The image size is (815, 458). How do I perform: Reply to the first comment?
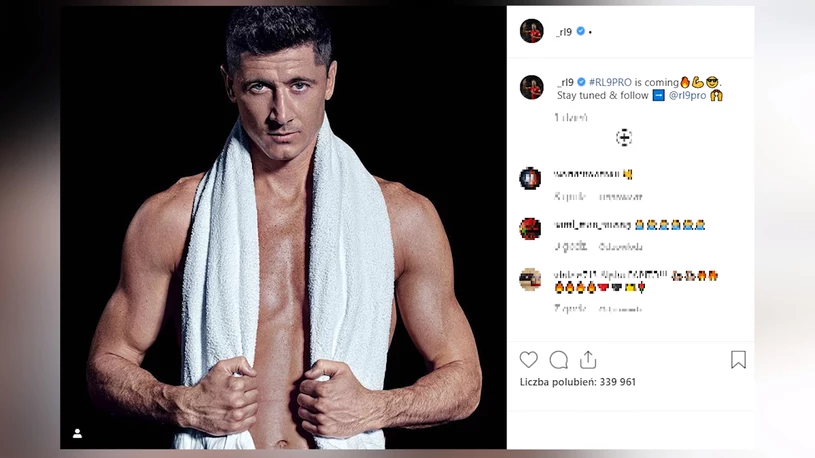[x=621, y=197]
